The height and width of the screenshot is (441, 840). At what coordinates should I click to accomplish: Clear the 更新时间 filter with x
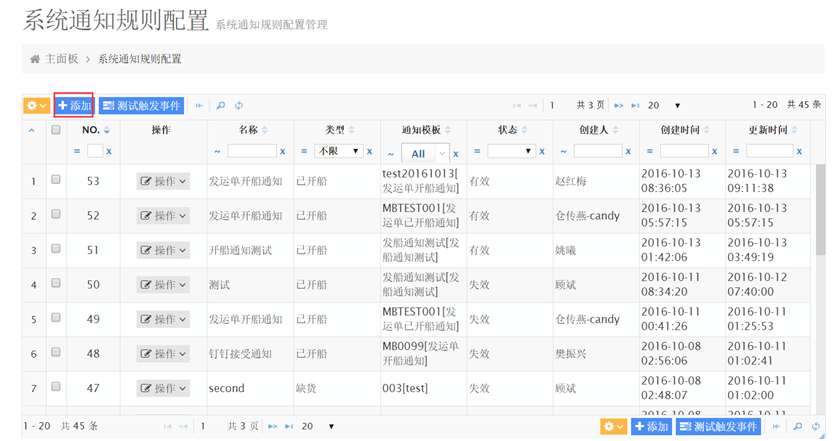pyautogui.click(x=799, y=152)
